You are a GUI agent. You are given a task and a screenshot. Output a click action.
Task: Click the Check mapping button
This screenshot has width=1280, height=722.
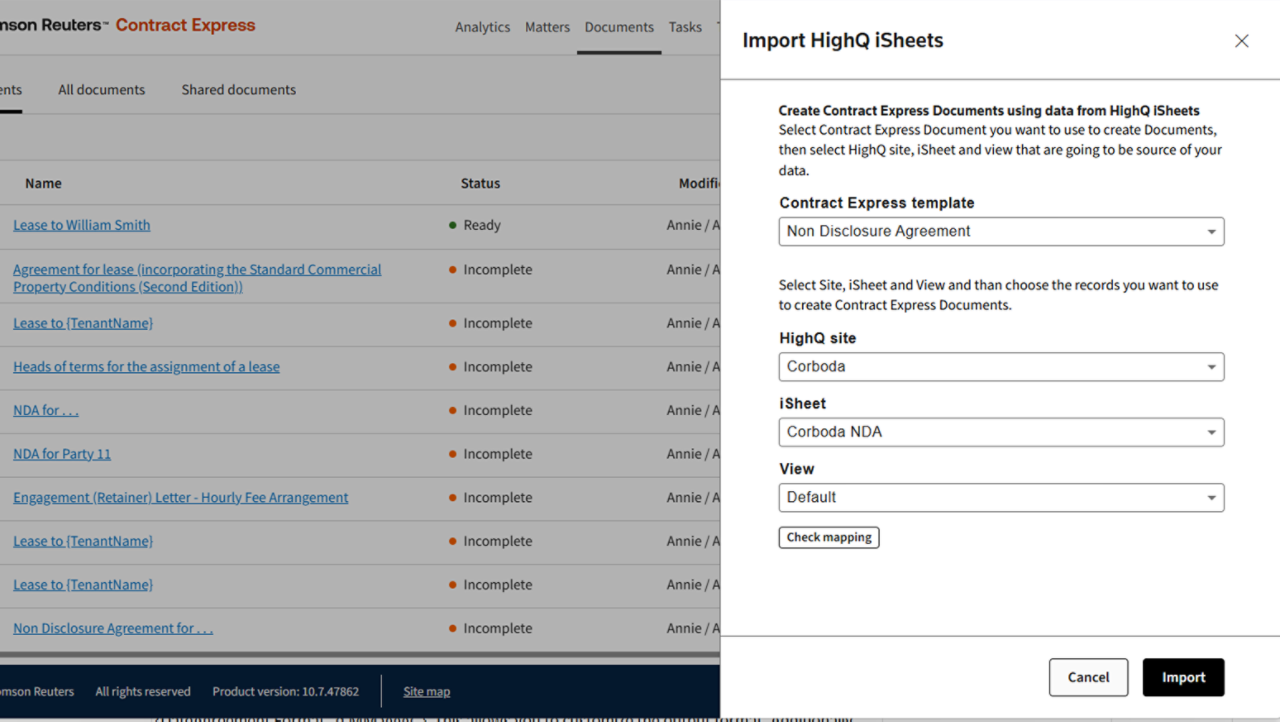pyautogui.click(x=828, y=537)
